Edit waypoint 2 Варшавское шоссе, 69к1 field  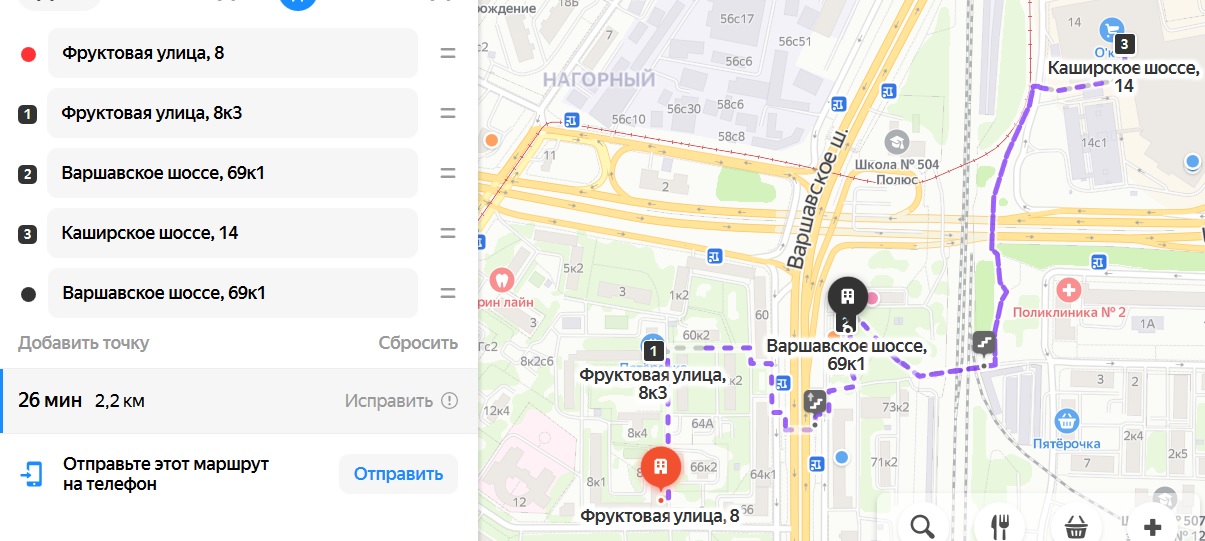coord(232,173)
